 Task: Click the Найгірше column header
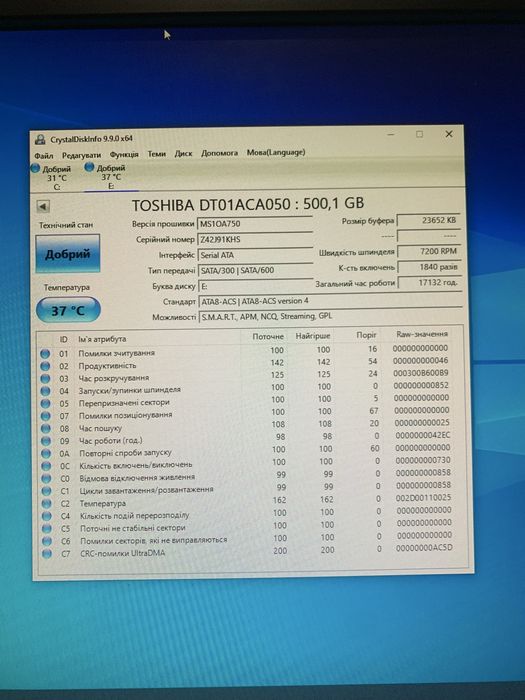(x=312, y=336)
